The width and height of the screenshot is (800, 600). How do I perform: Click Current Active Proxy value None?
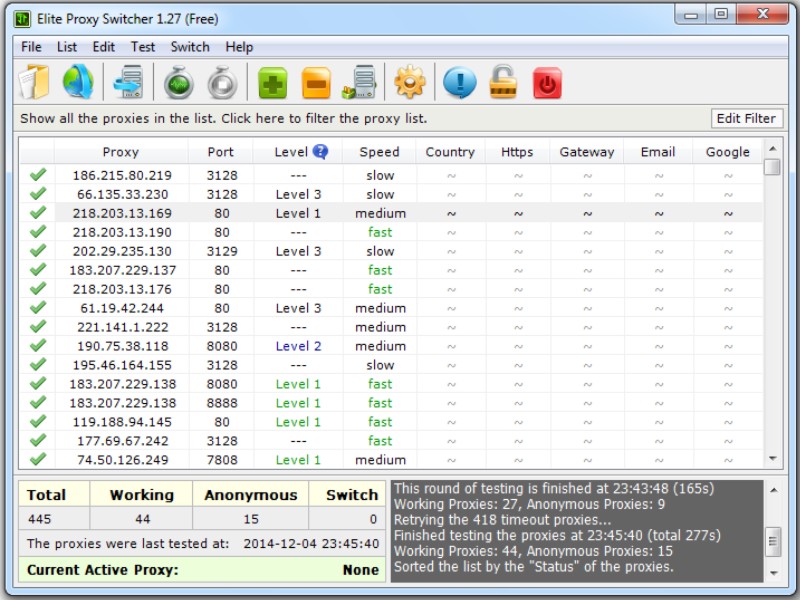pos(360,569)
